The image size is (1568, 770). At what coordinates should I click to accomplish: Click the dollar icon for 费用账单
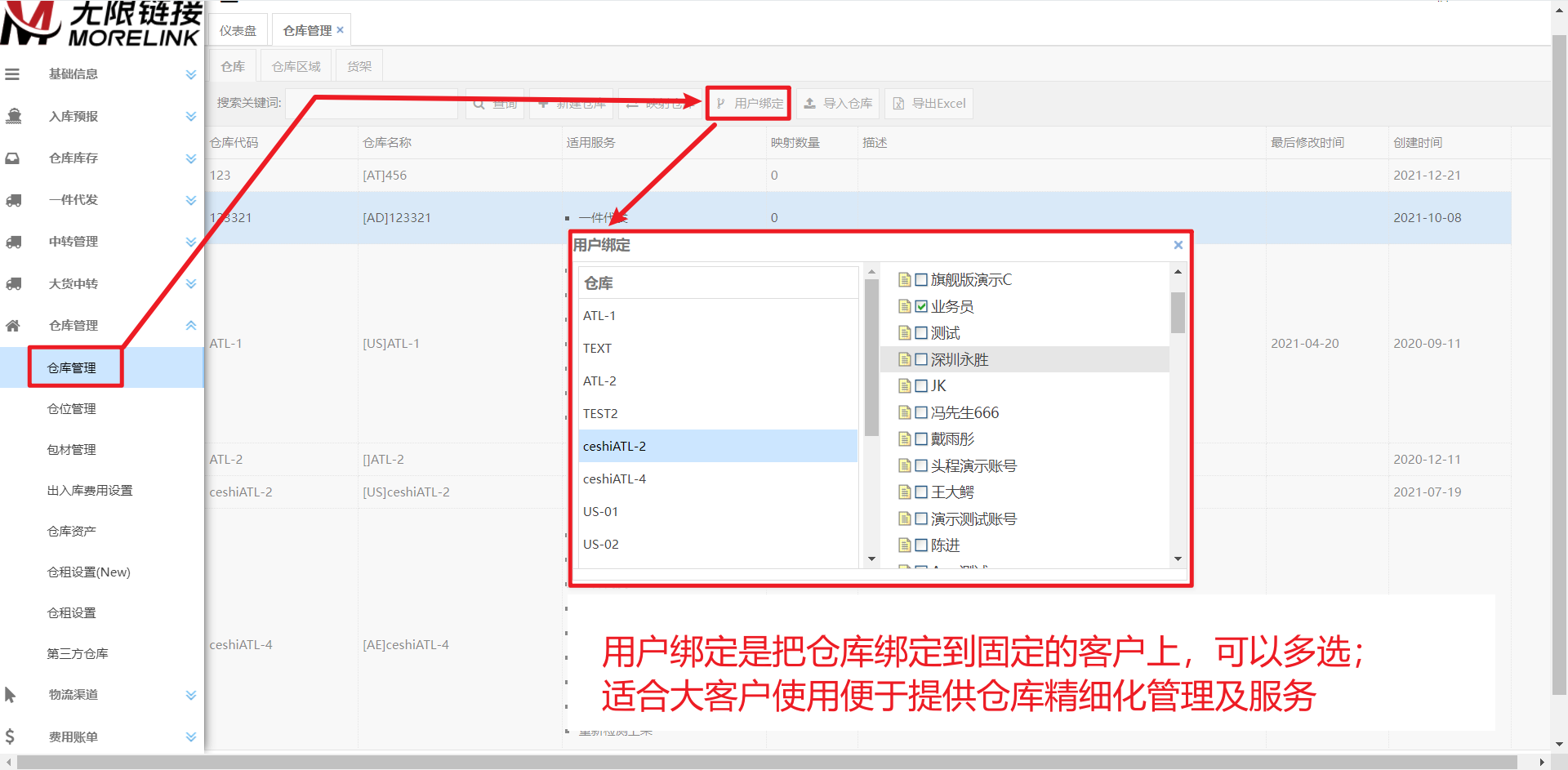[x=10, y=737]
